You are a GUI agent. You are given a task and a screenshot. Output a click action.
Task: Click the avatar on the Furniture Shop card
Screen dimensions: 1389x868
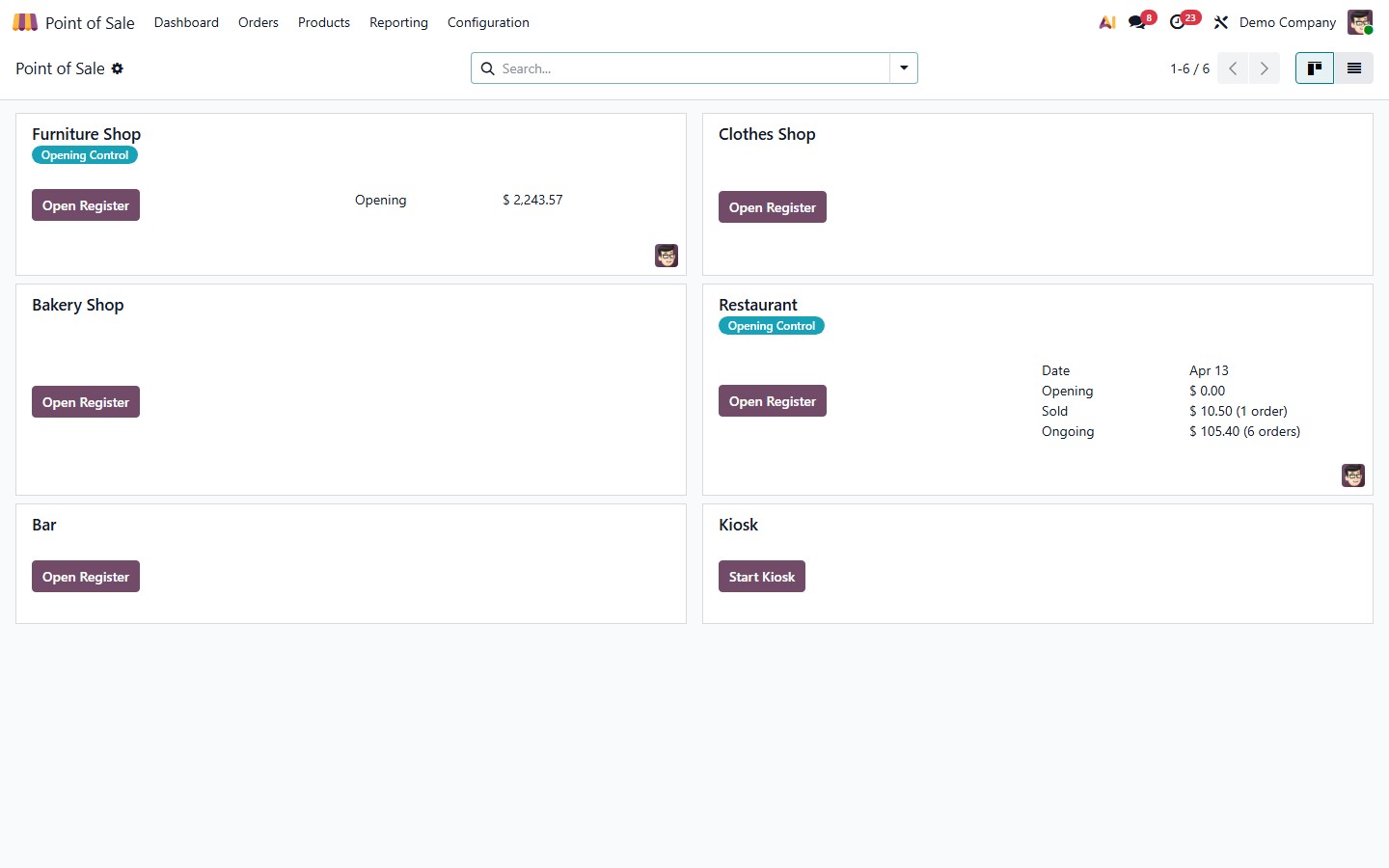(666, 256)
